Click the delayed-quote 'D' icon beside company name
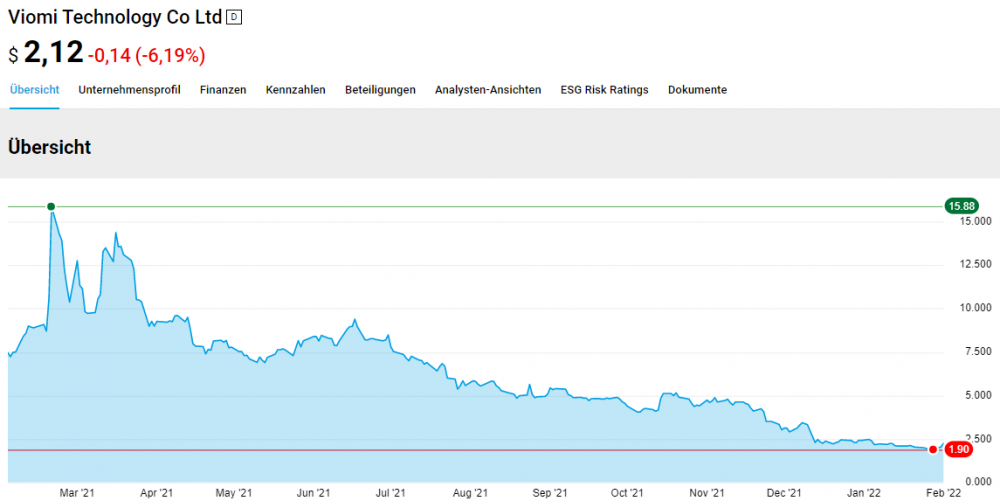The width and height of the screenshot is (1000, 501). pyautogui.click(x=234, y=18)
